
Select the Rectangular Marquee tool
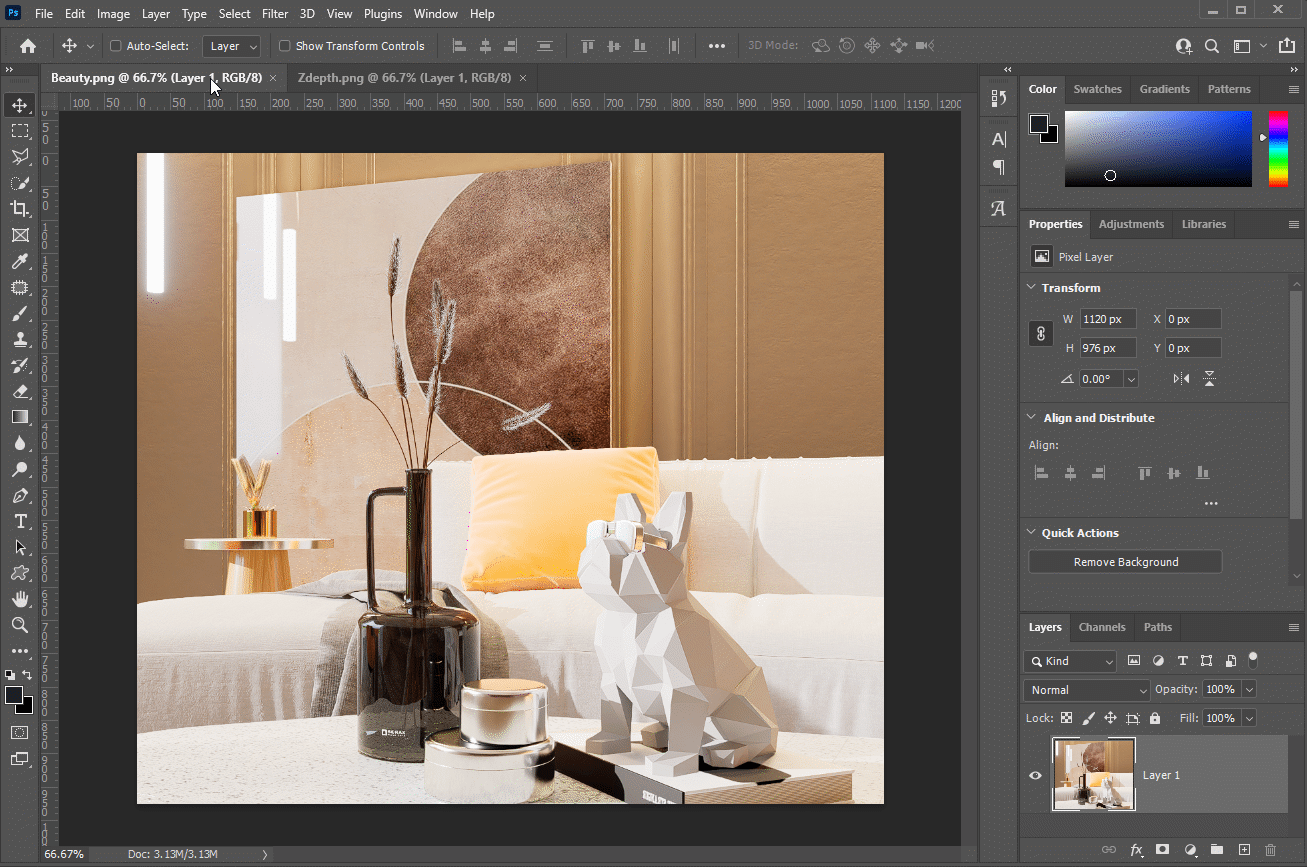[20, 130]
